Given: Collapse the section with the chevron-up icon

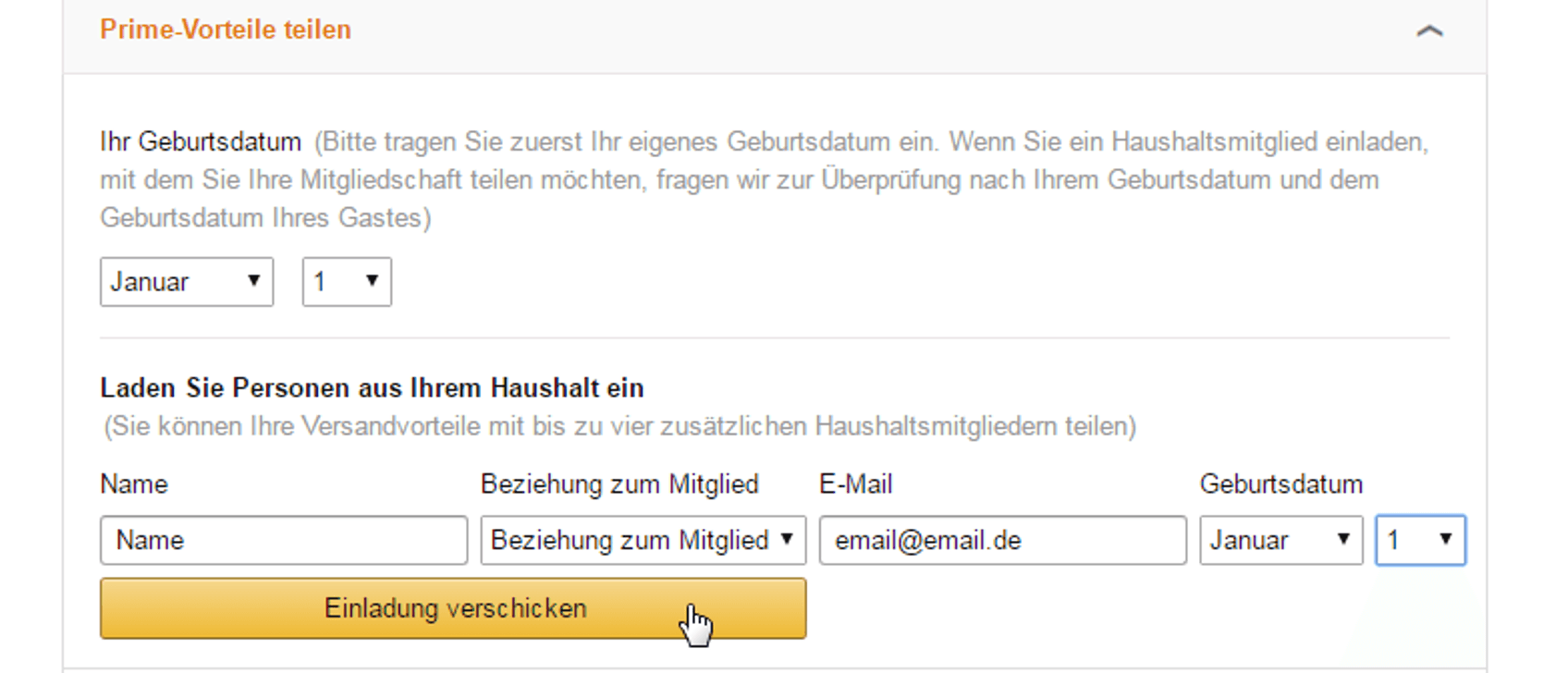Looking at the screenshot, I should pyautogui.click(x=1429, y=31).
